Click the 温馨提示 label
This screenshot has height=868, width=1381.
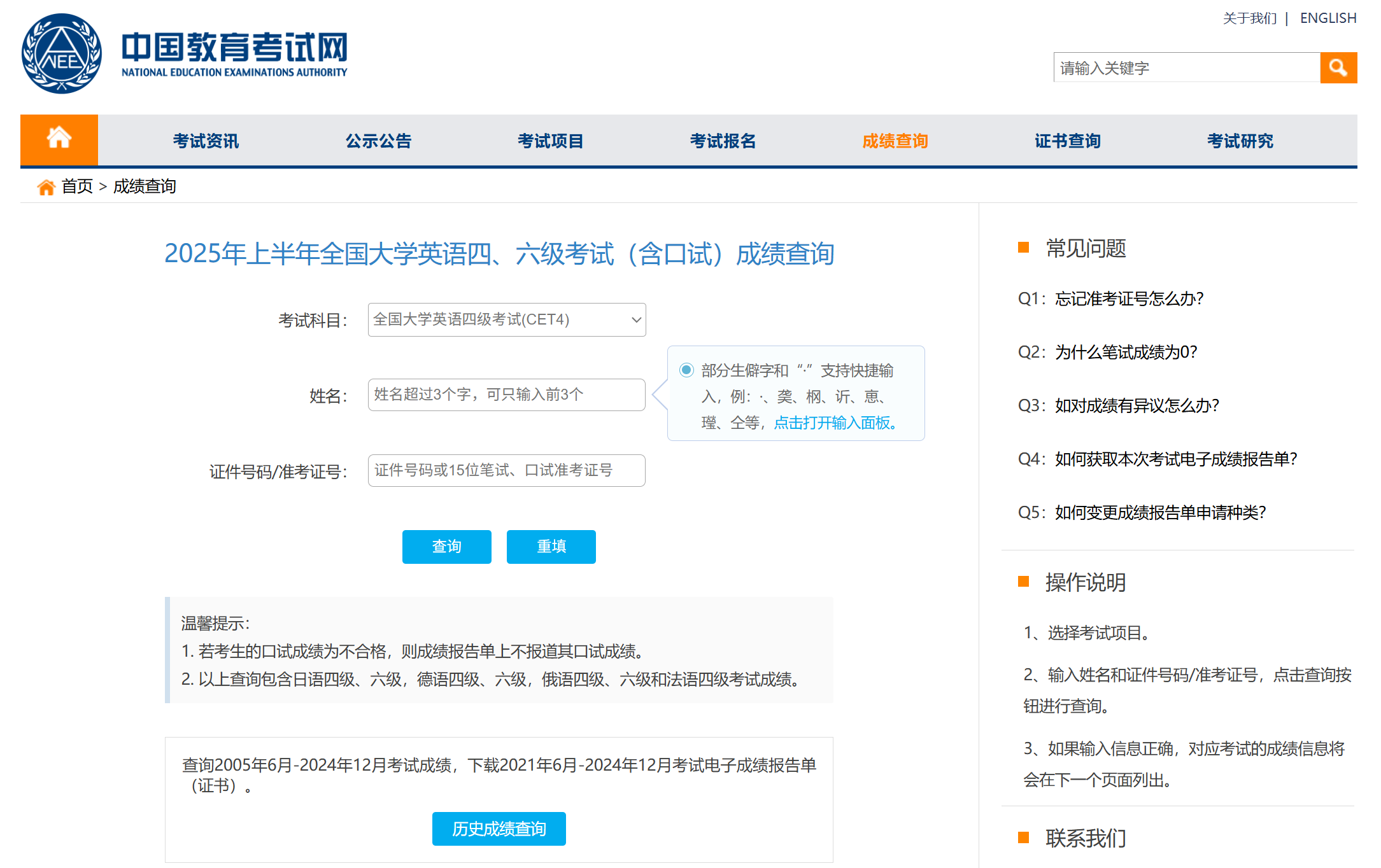point(215,623)
